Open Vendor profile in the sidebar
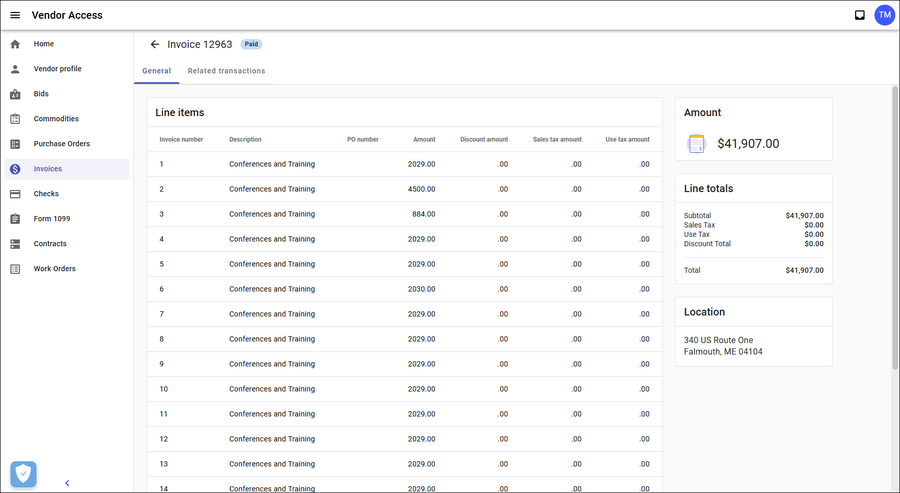The width and height of the screenshot is (900, 493). (x=57, y=69)
